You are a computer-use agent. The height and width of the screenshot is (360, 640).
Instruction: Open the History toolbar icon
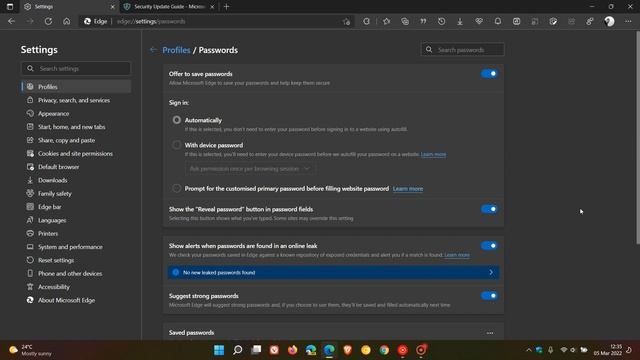pos(442,21)
